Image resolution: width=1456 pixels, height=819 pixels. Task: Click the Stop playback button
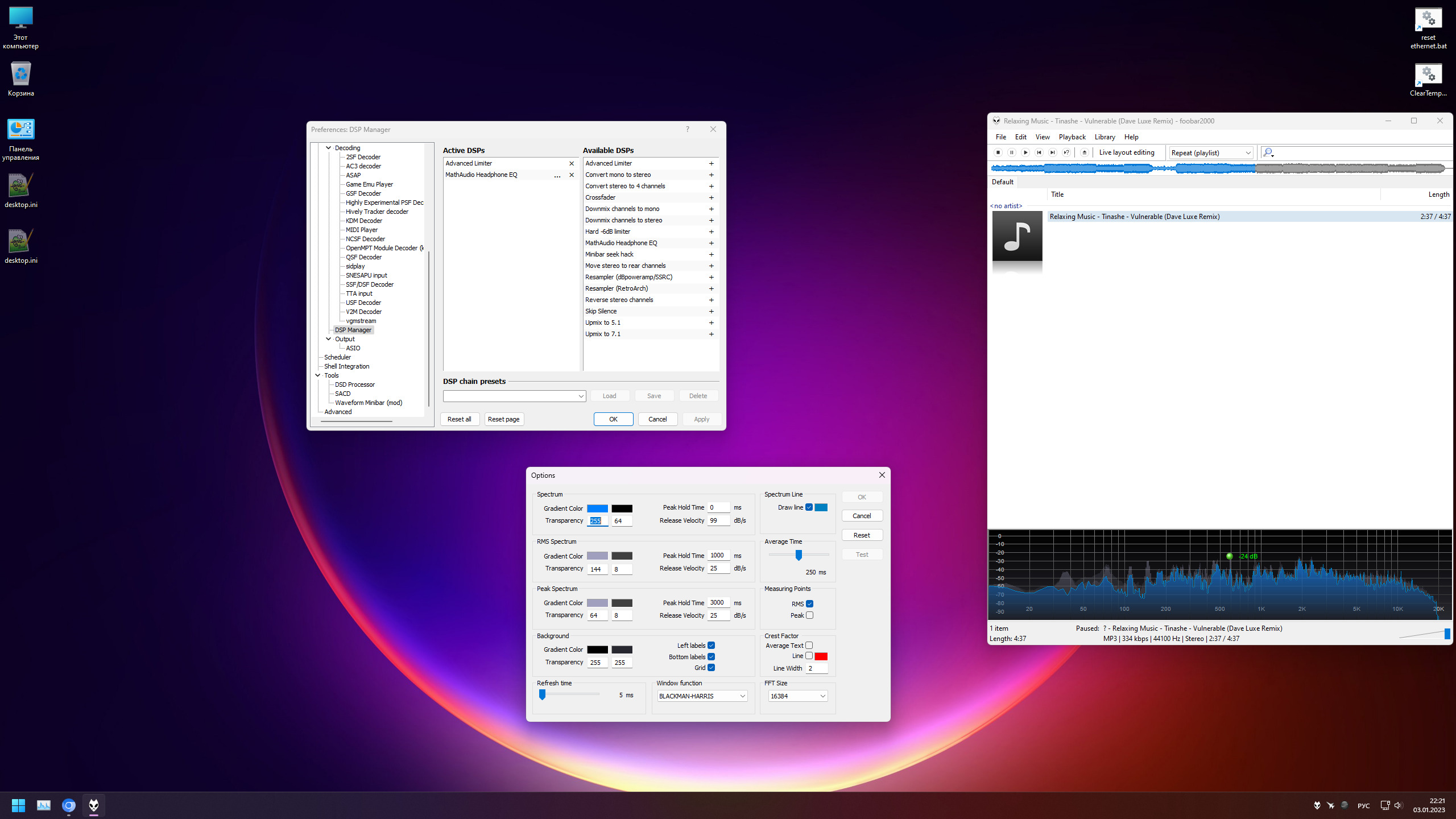(x=998, y=152)
